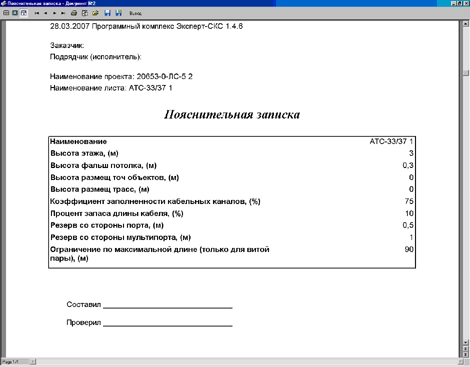The width and height of the screenshot is (470, 367).
Task: Click vertical scrollbar up arrow
Action: [x=465, y=24]
